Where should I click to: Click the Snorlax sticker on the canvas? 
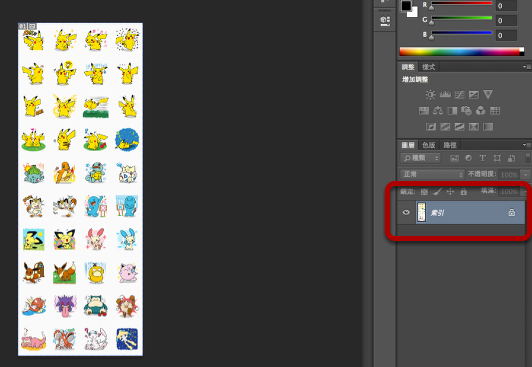click(x=96, y=306)
